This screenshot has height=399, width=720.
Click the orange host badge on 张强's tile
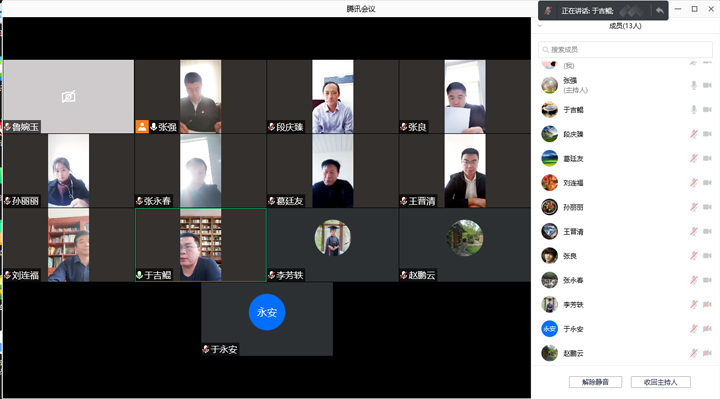(142, 127)
